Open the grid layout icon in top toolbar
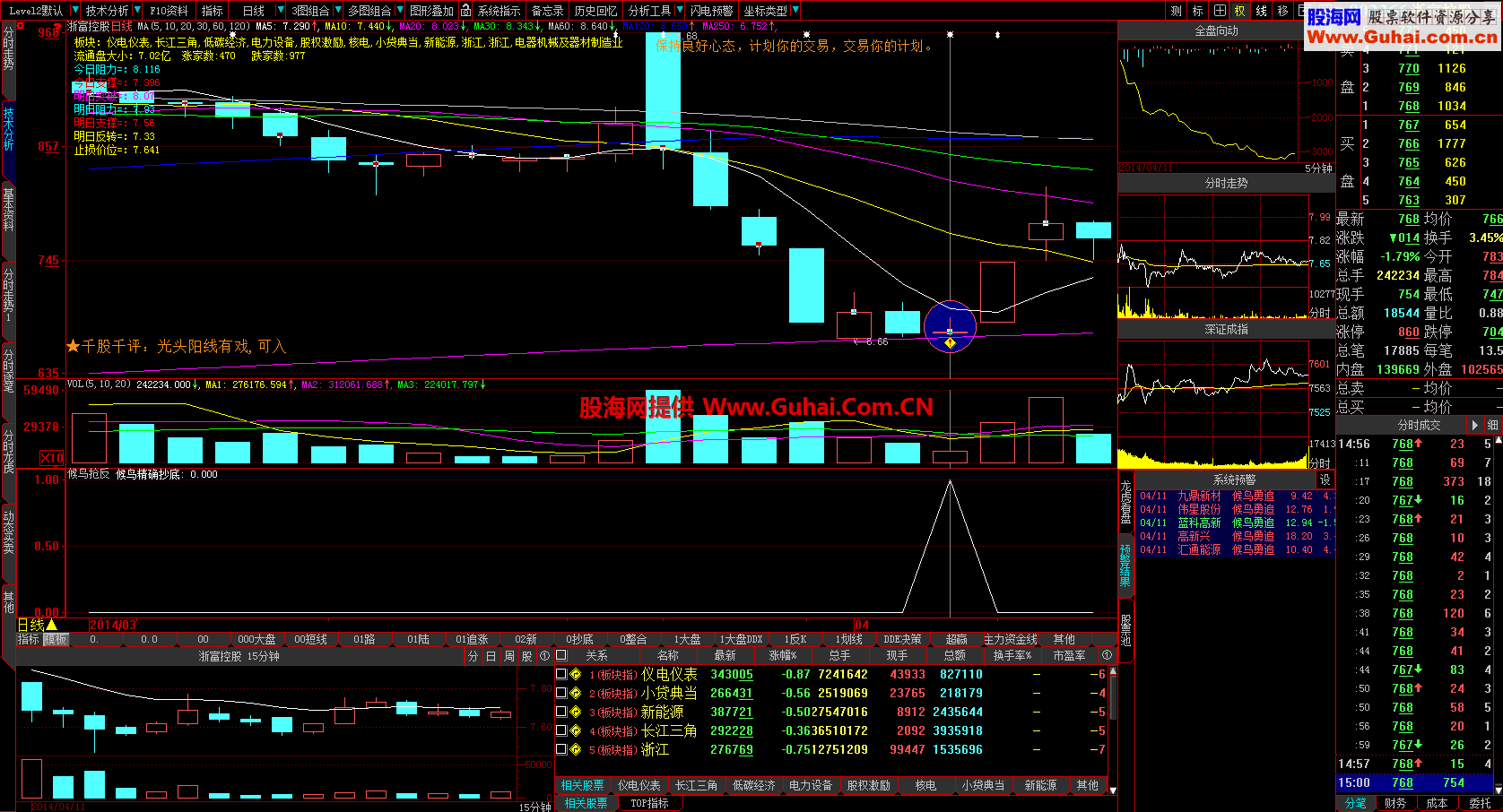1503x812 pixels. click(x=1220, y=11)
